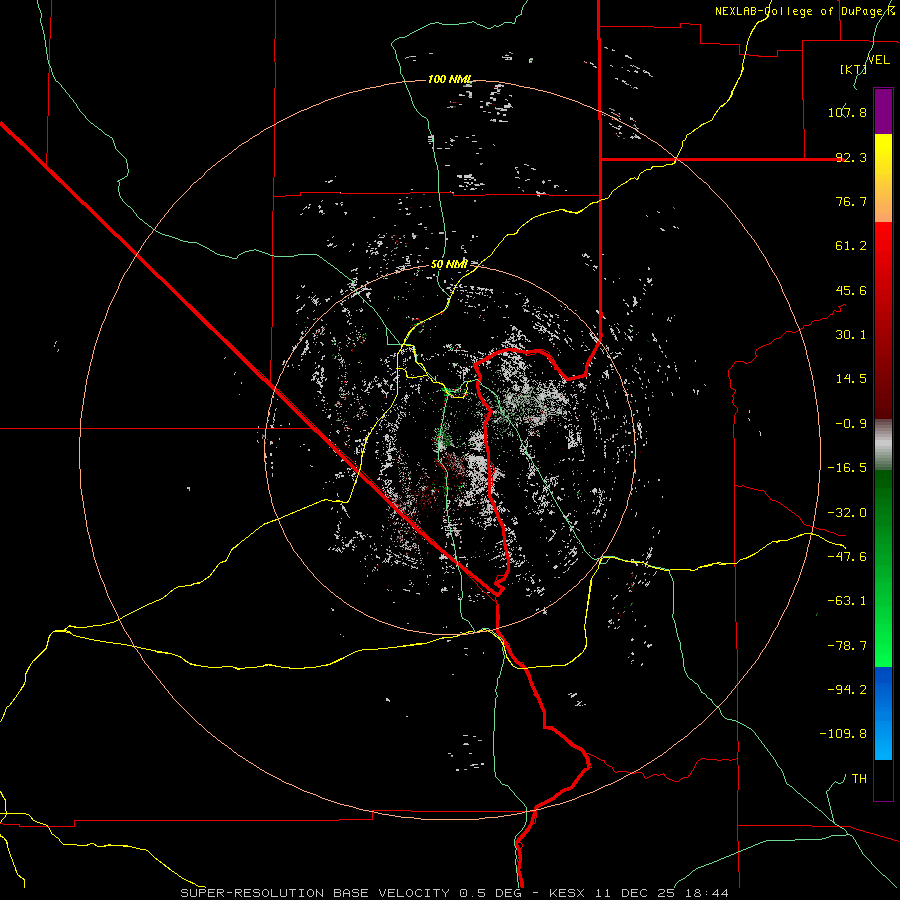Click the -32.0 velocity scale value
Viewport: 900px width, 900px height.
point(847,513)
